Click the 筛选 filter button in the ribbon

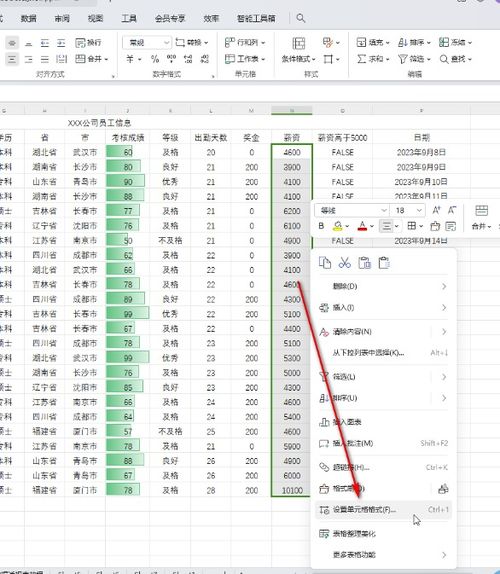point(413,59)
